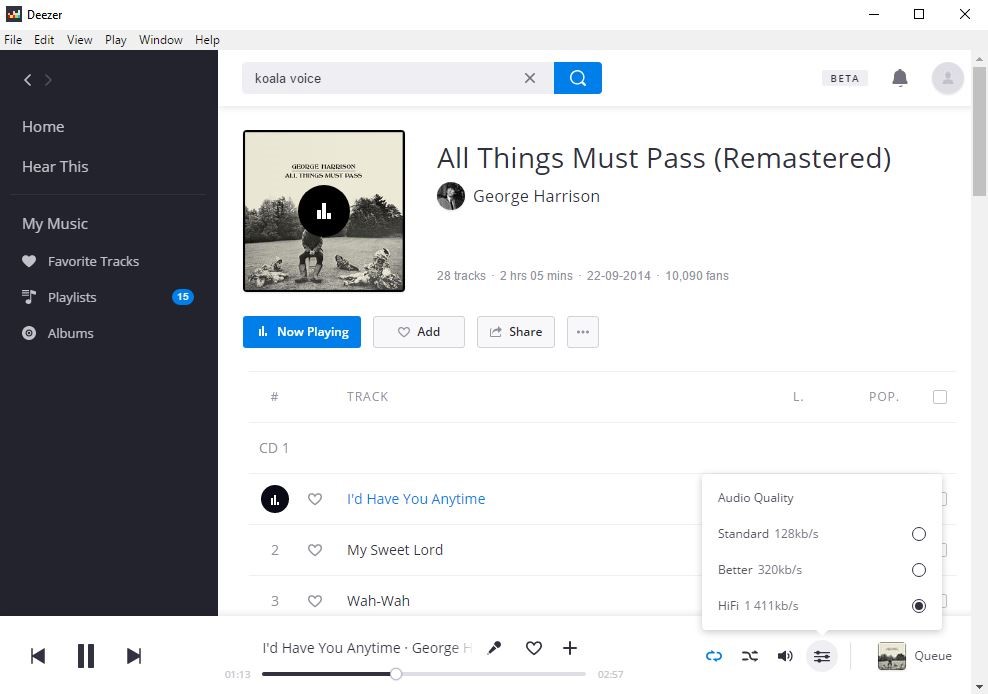Click the Playlists count badge 15
The width and height of the screenshot is (988, 694).
point(183,297)
